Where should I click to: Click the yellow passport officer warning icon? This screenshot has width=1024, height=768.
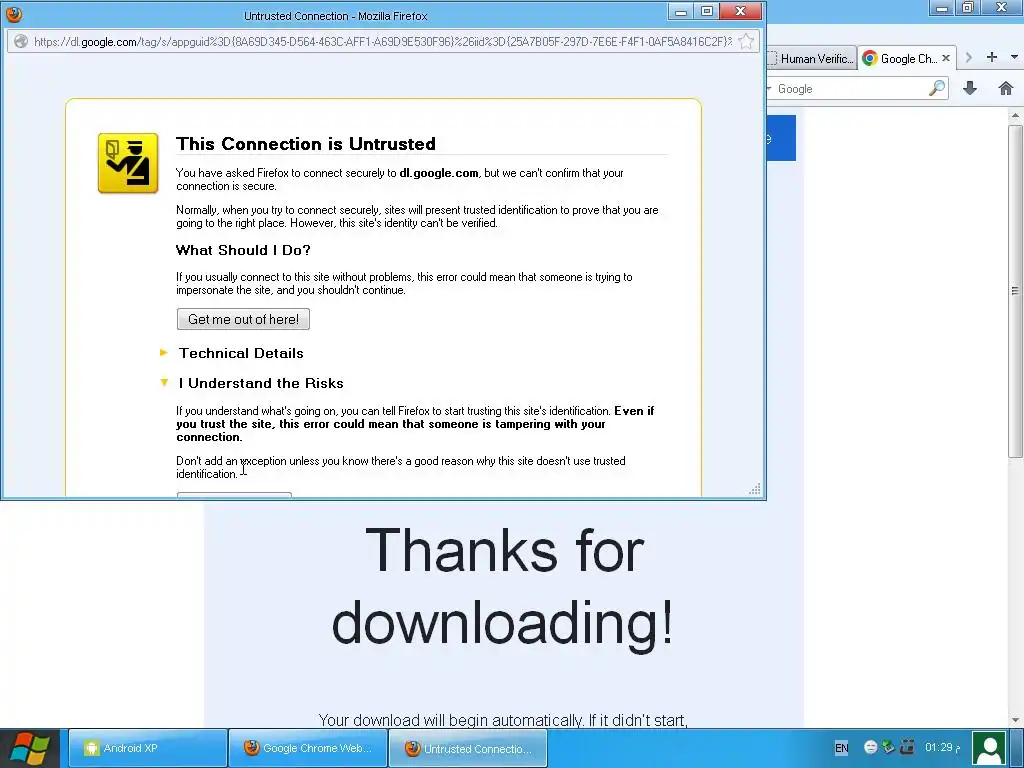[x=128, y=163]
